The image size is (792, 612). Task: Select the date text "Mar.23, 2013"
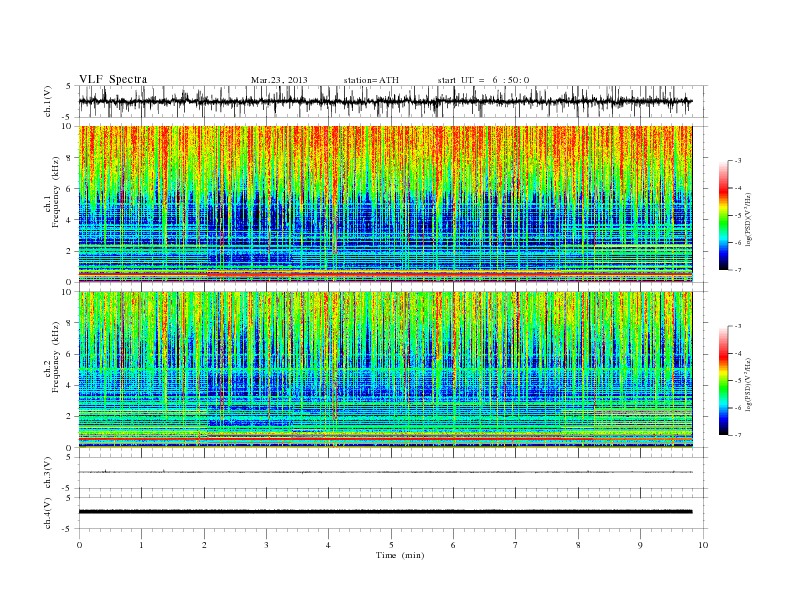279,80
